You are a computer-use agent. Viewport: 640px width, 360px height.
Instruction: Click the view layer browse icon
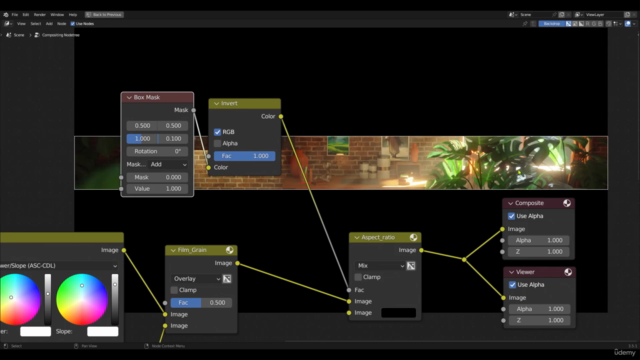point(579,15)
